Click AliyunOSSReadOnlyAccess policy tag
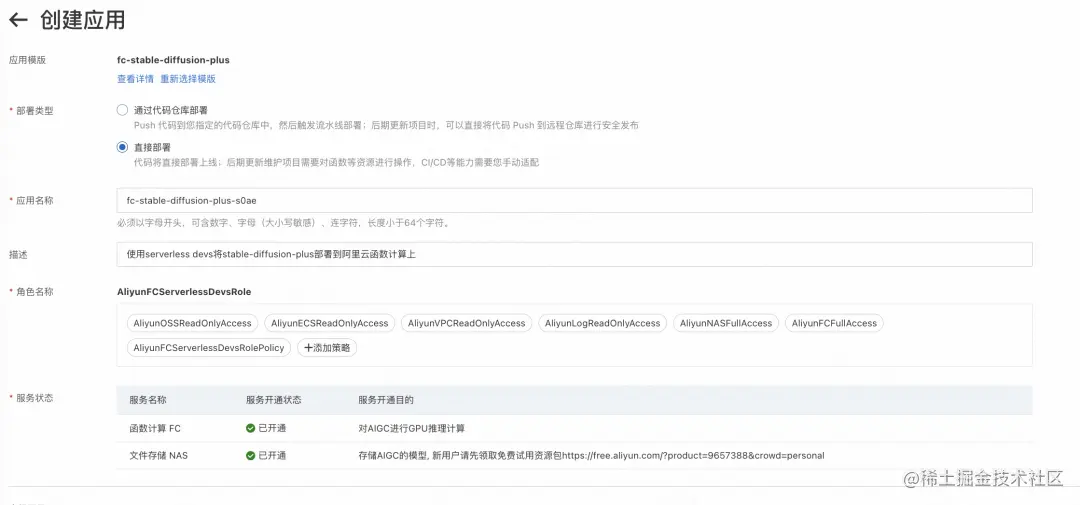1080x505 pixels. (193, 323)
